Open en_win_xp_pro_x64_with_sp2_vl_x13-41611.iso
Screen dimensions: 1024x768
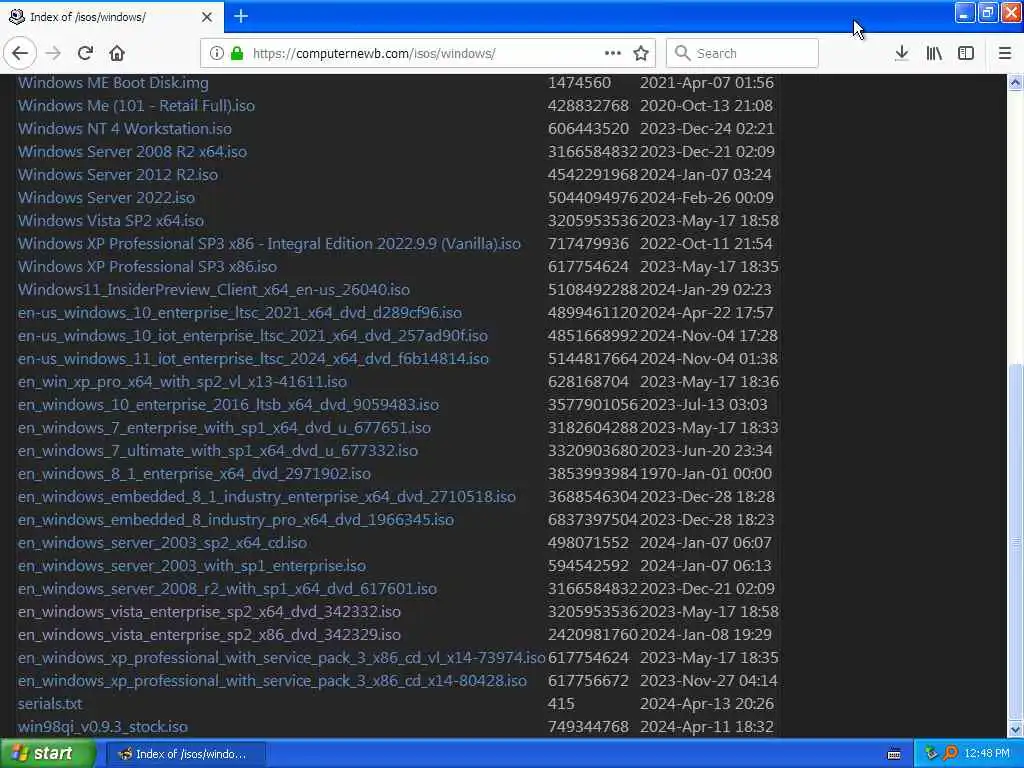click(x=182, y=381)
